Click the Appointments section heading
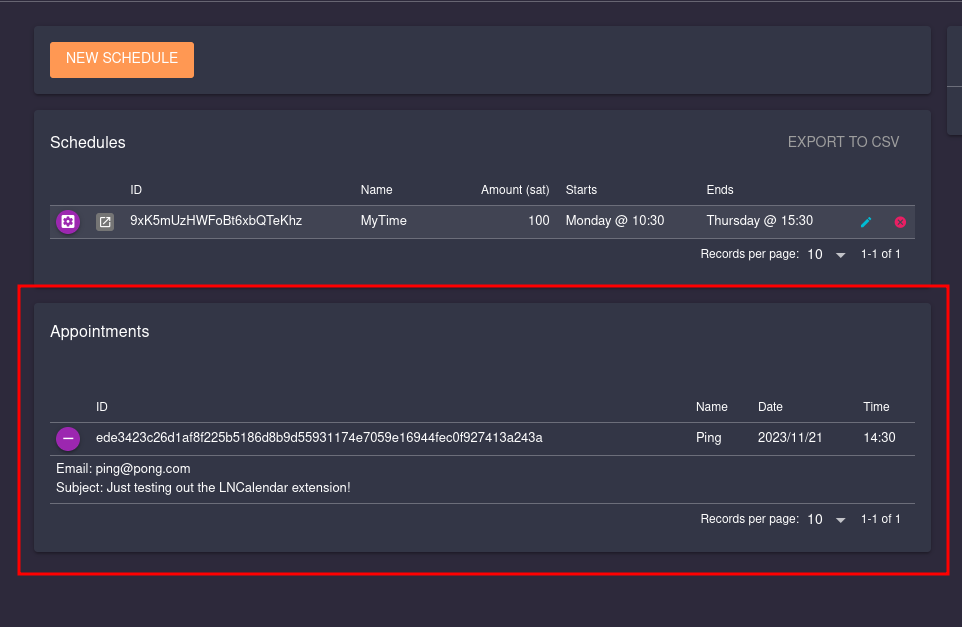 click(99, 332)
